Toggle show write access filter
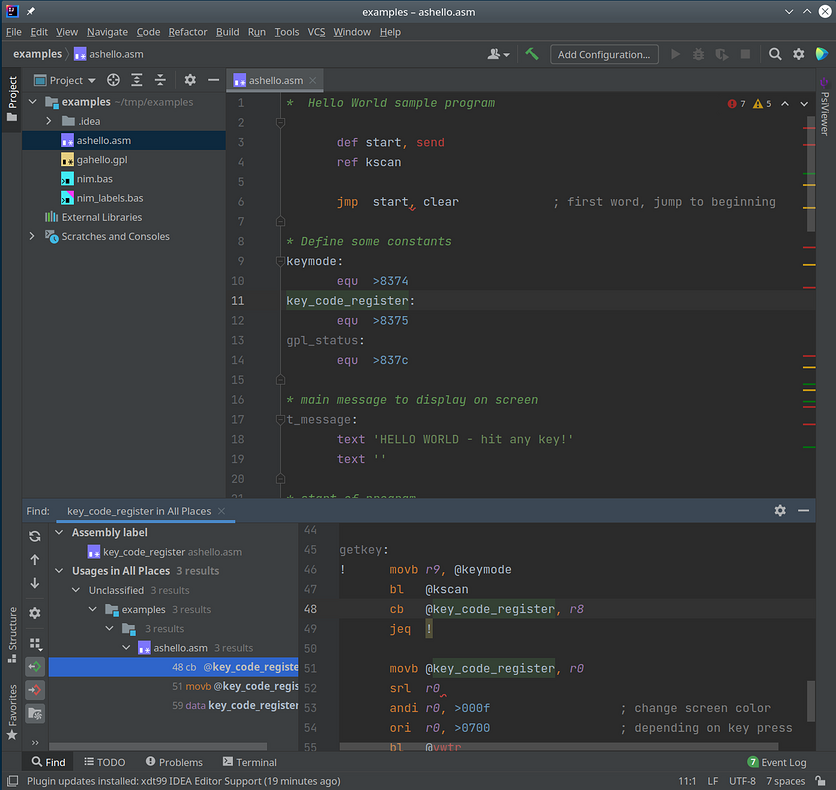The width and height of the screenshot is (836, 790). [x=35, y=690]
